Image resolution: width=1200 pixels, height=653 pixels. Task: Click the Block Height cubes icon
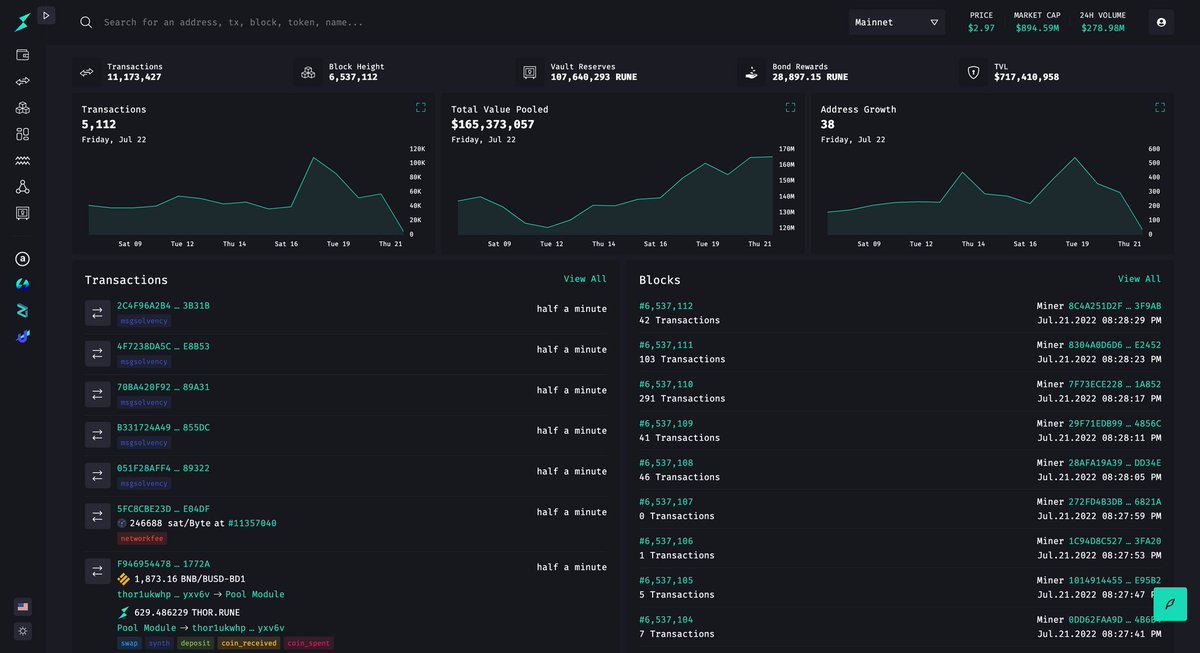click(x=309, y=72)
